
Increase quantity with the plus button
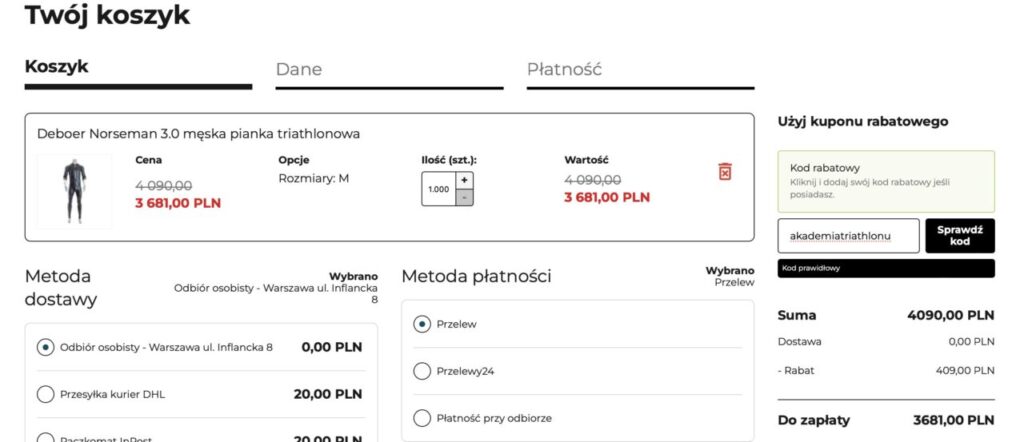pos(464,180)
